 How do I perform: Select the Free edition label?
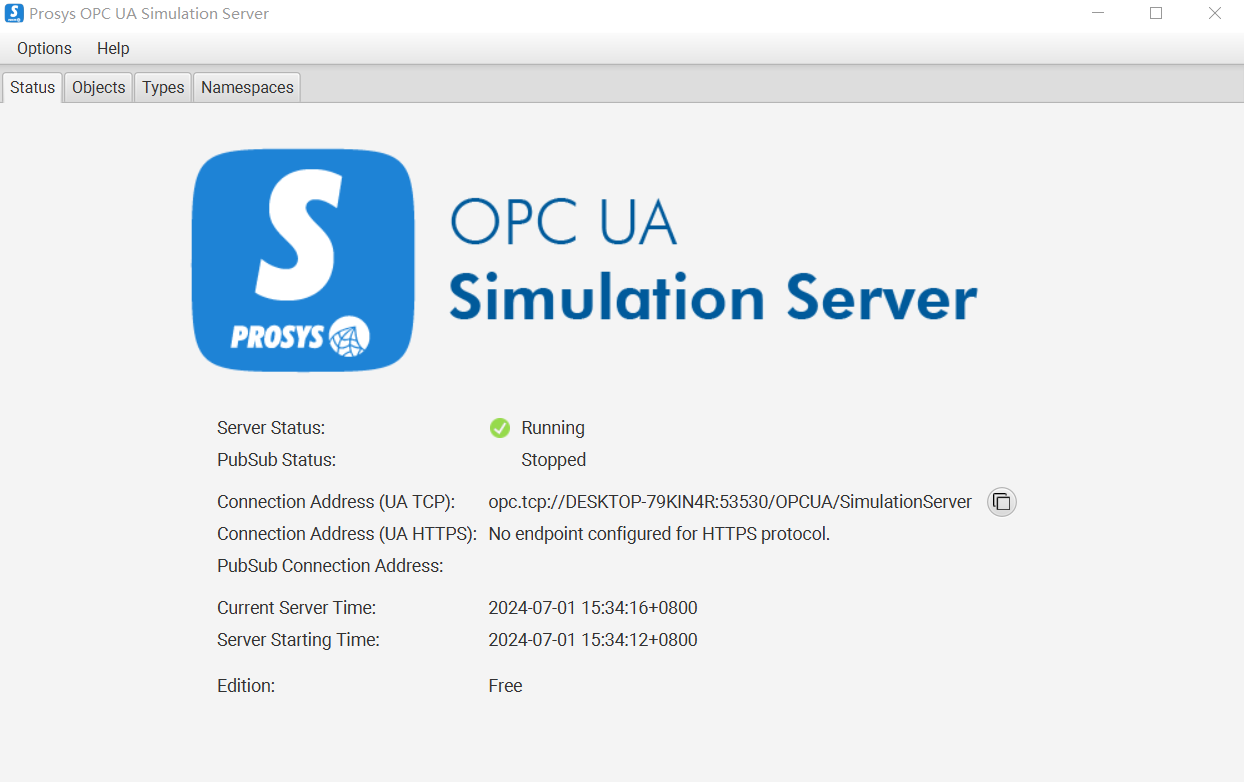[x=505, y=685]
